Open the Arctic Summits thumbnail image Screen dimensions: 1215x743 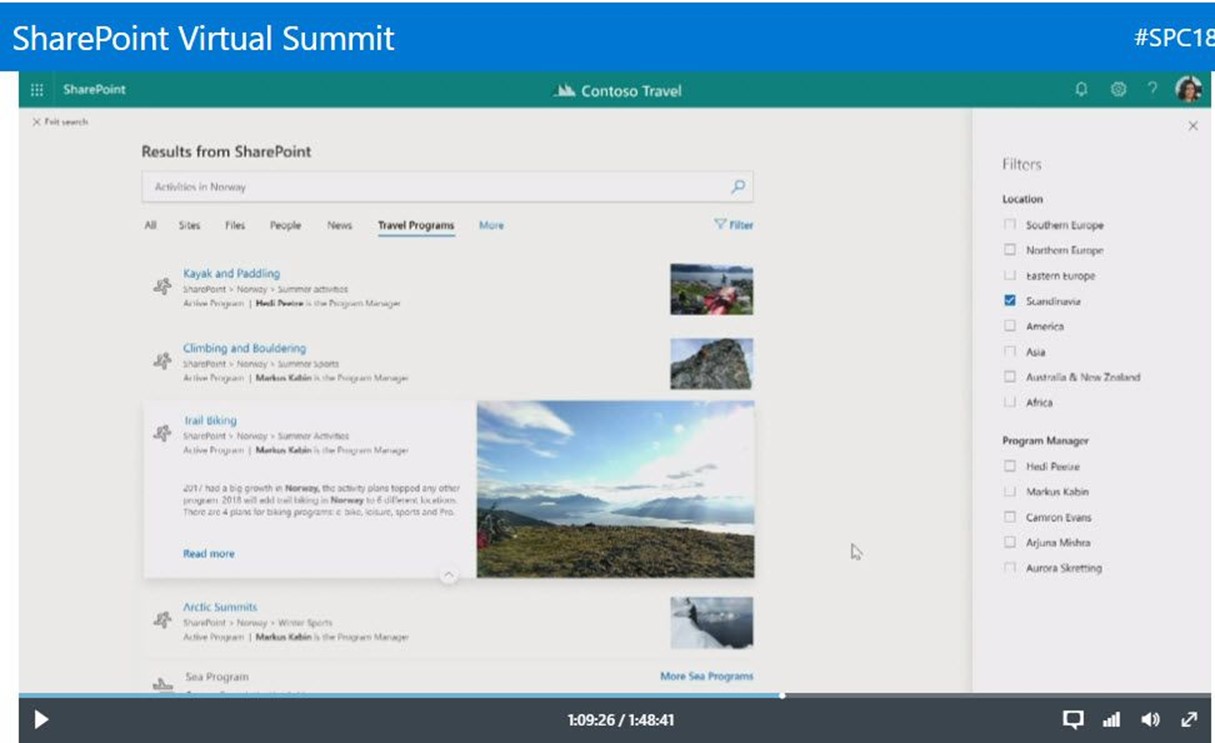(x=712, y=622)
